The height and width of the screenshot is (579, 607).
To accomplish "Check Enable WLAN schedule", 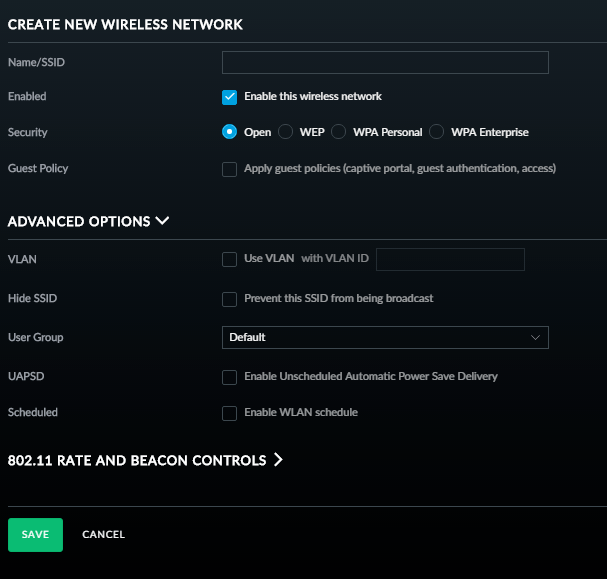I will pos(230,413).
